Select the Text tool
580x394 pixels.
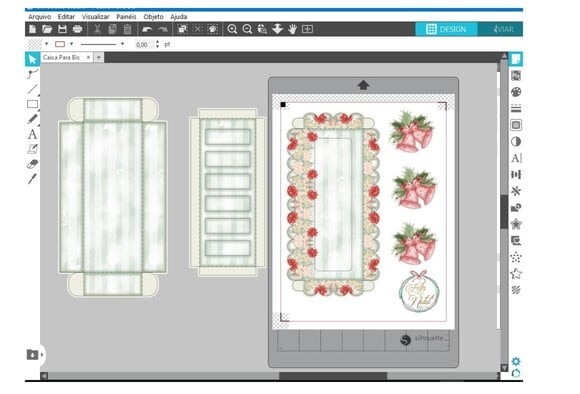(33, 134)
